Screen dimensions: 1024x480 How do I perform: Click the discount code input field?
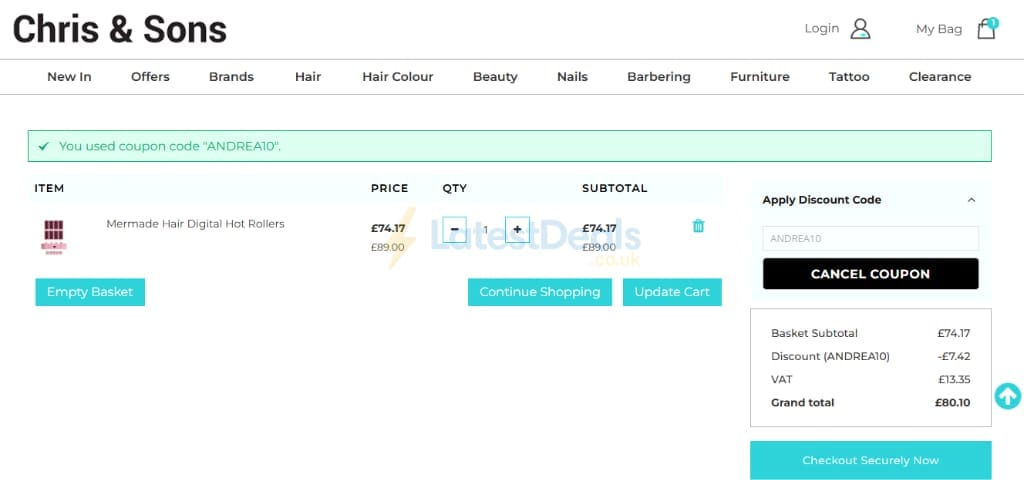click(x=871, y=238)
